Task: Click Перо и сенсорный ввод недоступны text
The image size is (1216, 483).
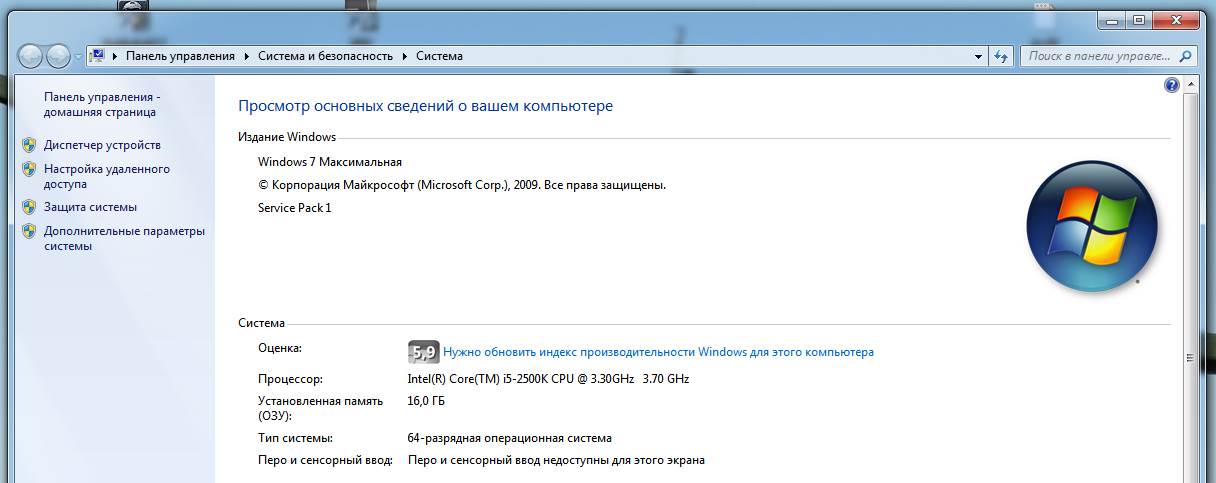Action: point(556,460)
